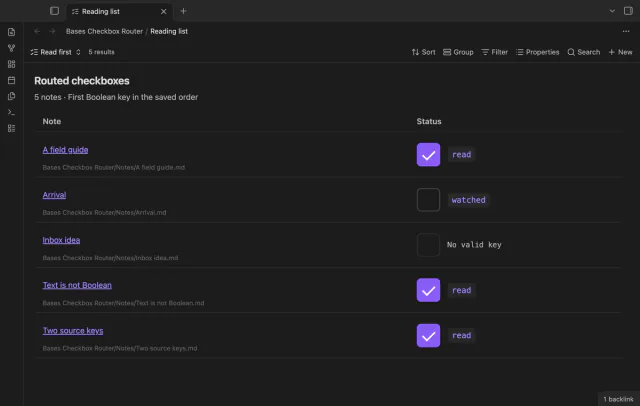Open Bases Checkbox Router breadcrumb

coord(104,31)
